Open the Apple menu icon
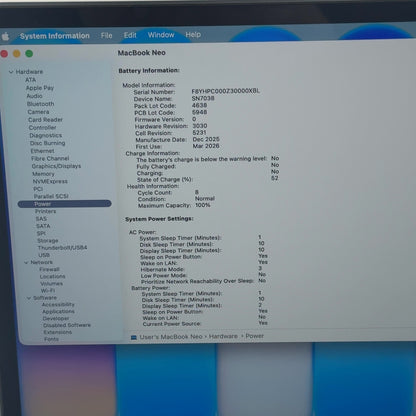 (5, 36)
